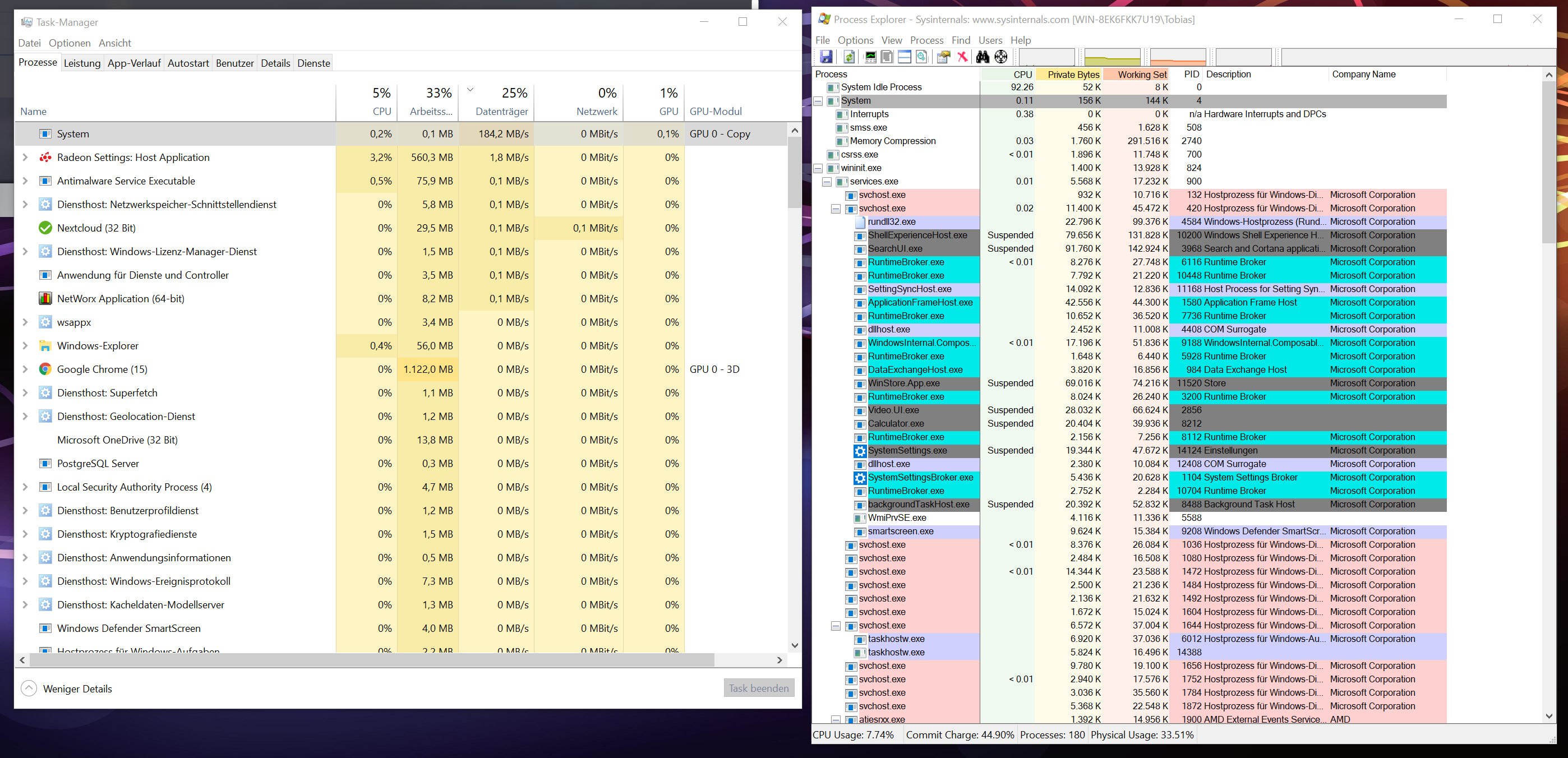Select Microsoft OneDrive (32 Bit) row
1568x758 pixels.
pyautogui.click(x=401, y=440)
